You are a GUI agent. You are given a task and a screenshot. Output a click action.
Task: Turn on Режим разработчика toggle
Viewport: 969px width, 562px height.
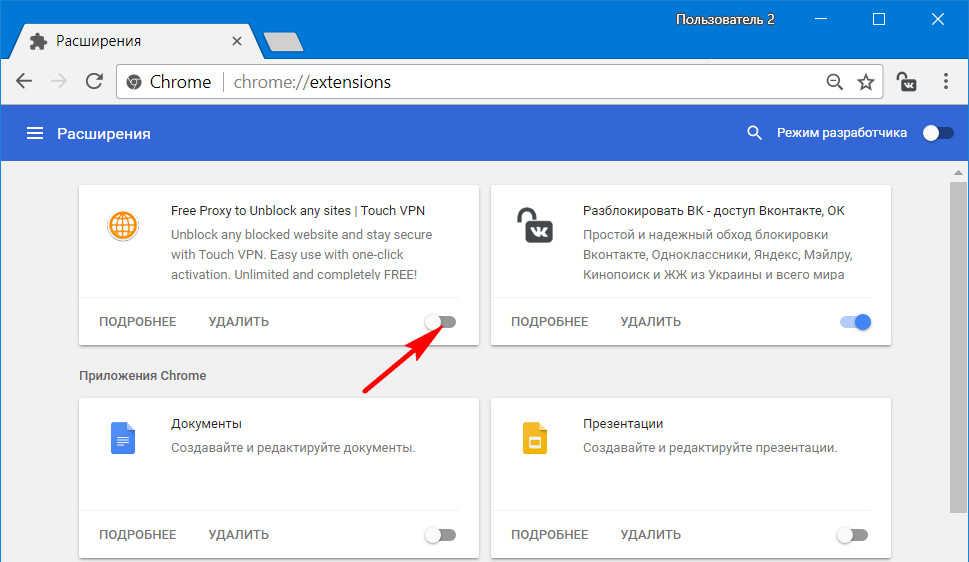point(937,133)
